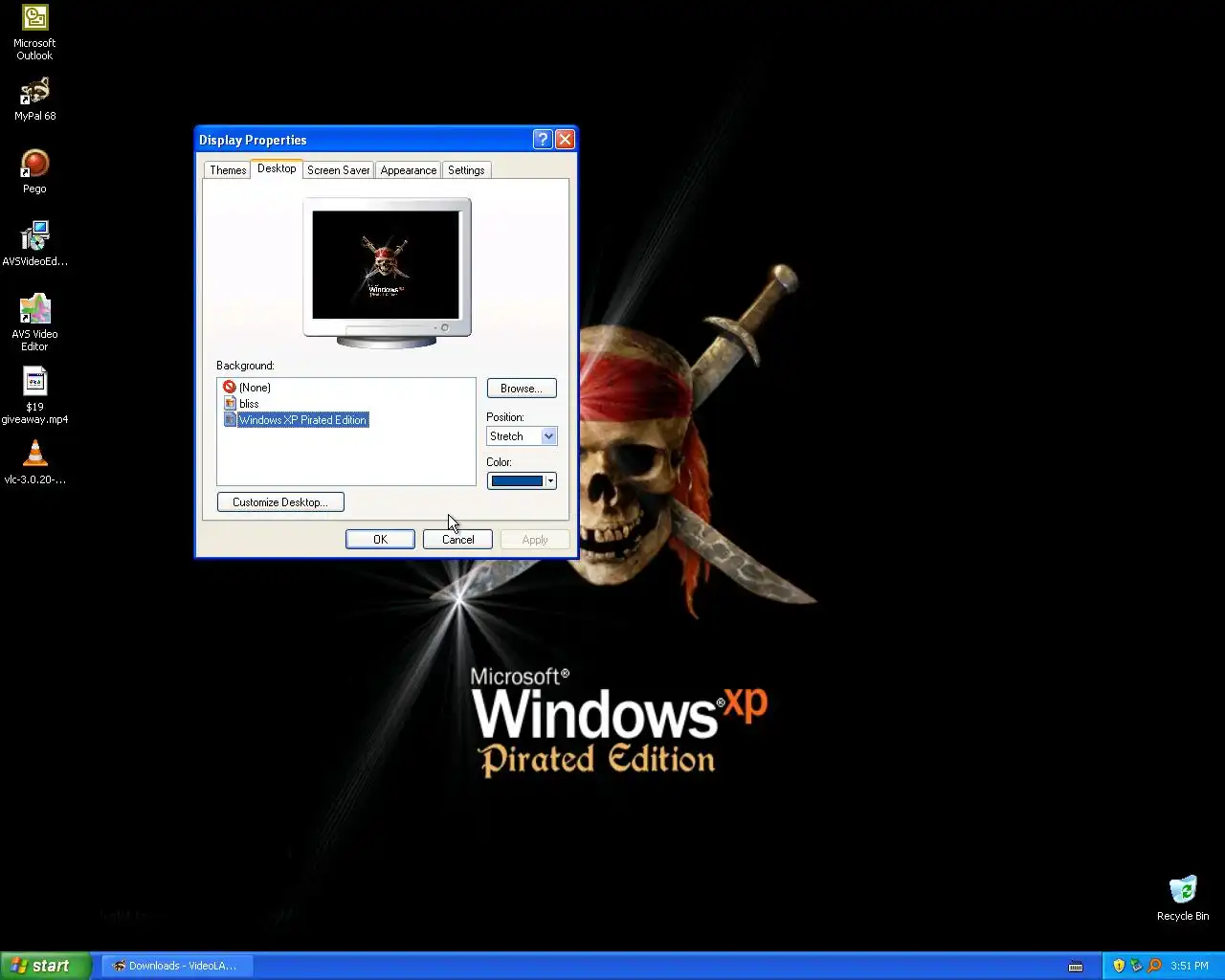Image resolution: width=1225 pixels, height=980 pixels.
Task: Select the Pego desktop shortcut
Action: tap(34, 171)
